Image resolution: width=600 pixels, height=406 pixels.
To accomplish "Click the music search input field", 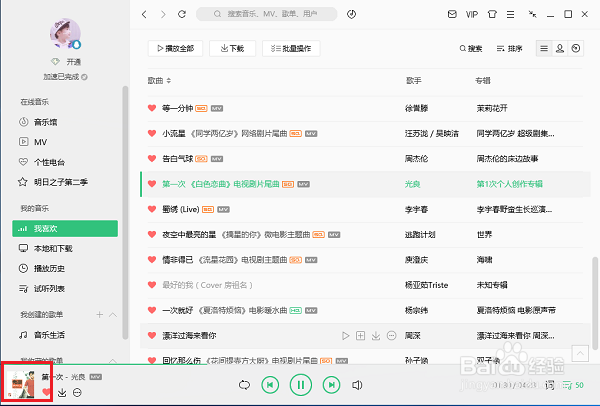I will (x=267, y=14).
